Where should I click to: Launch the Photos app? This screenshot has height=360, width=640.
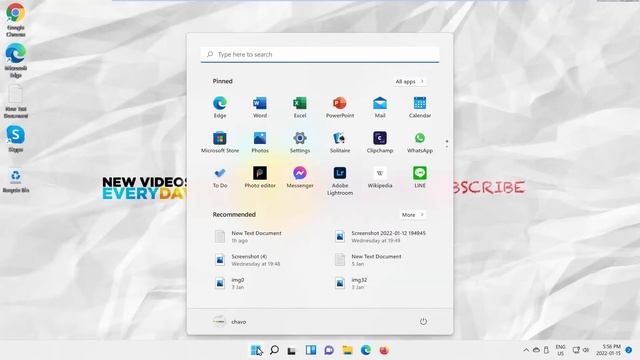260,142
